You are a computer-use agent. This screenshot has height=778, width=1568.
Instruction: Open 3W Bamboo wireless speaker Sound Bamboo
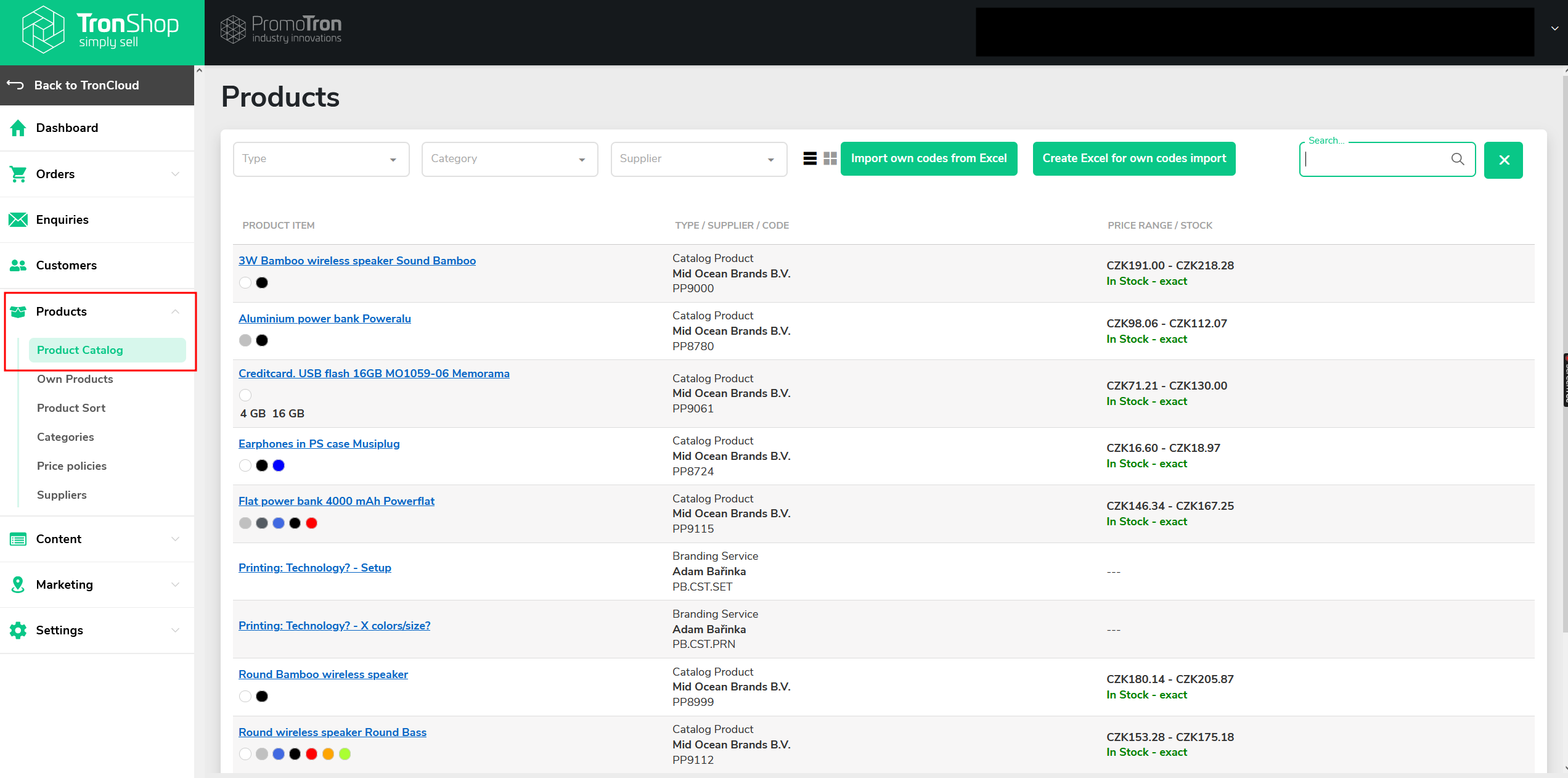point(357,261)
